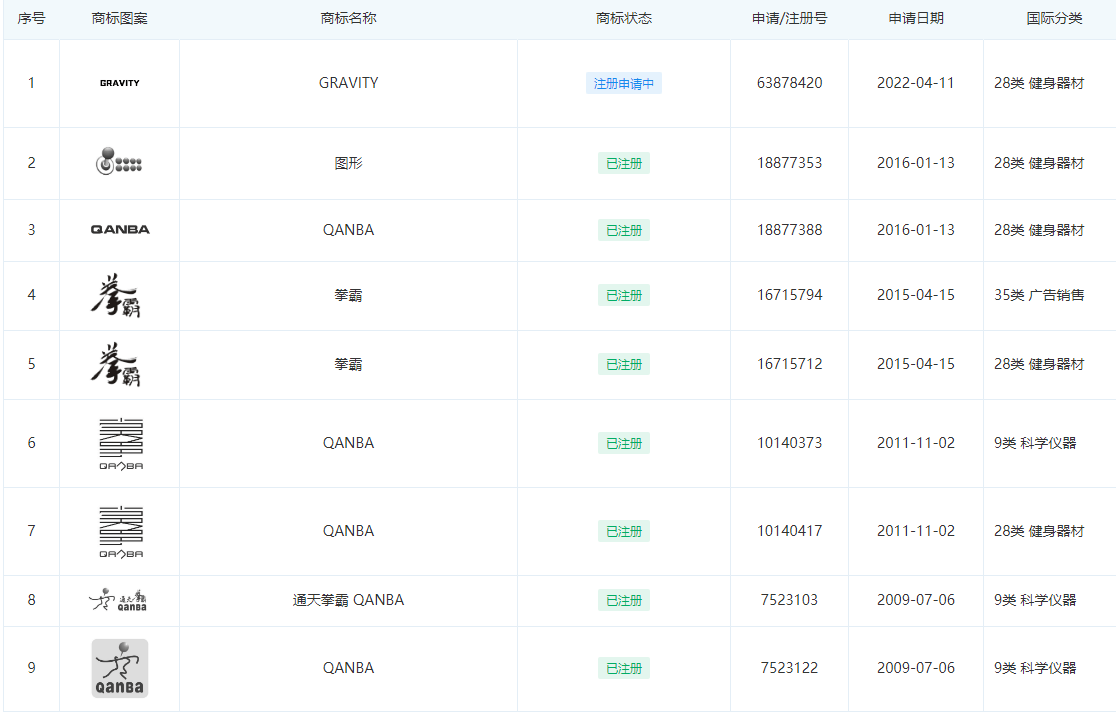Click 已注册 status for number 10140417
This screenshot has width=1116, height=712.
click(624, 531)
